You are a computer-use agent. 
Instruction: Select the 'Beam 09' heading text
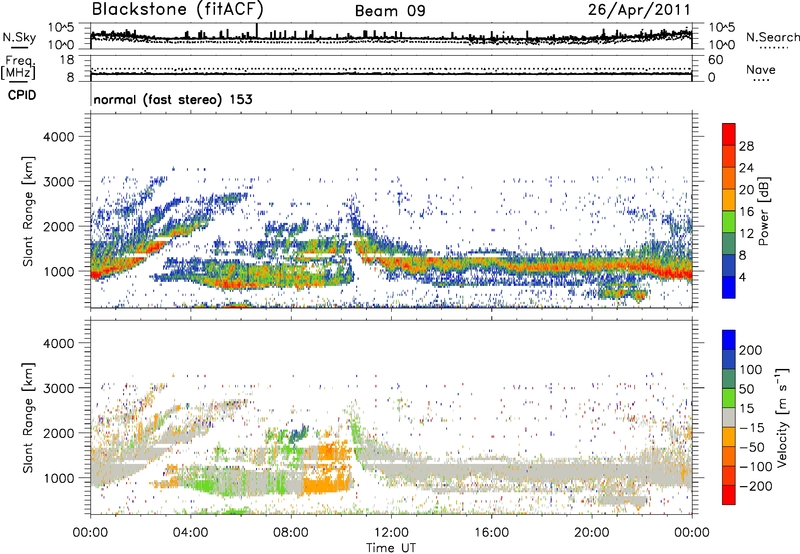(x=390, y=11)
